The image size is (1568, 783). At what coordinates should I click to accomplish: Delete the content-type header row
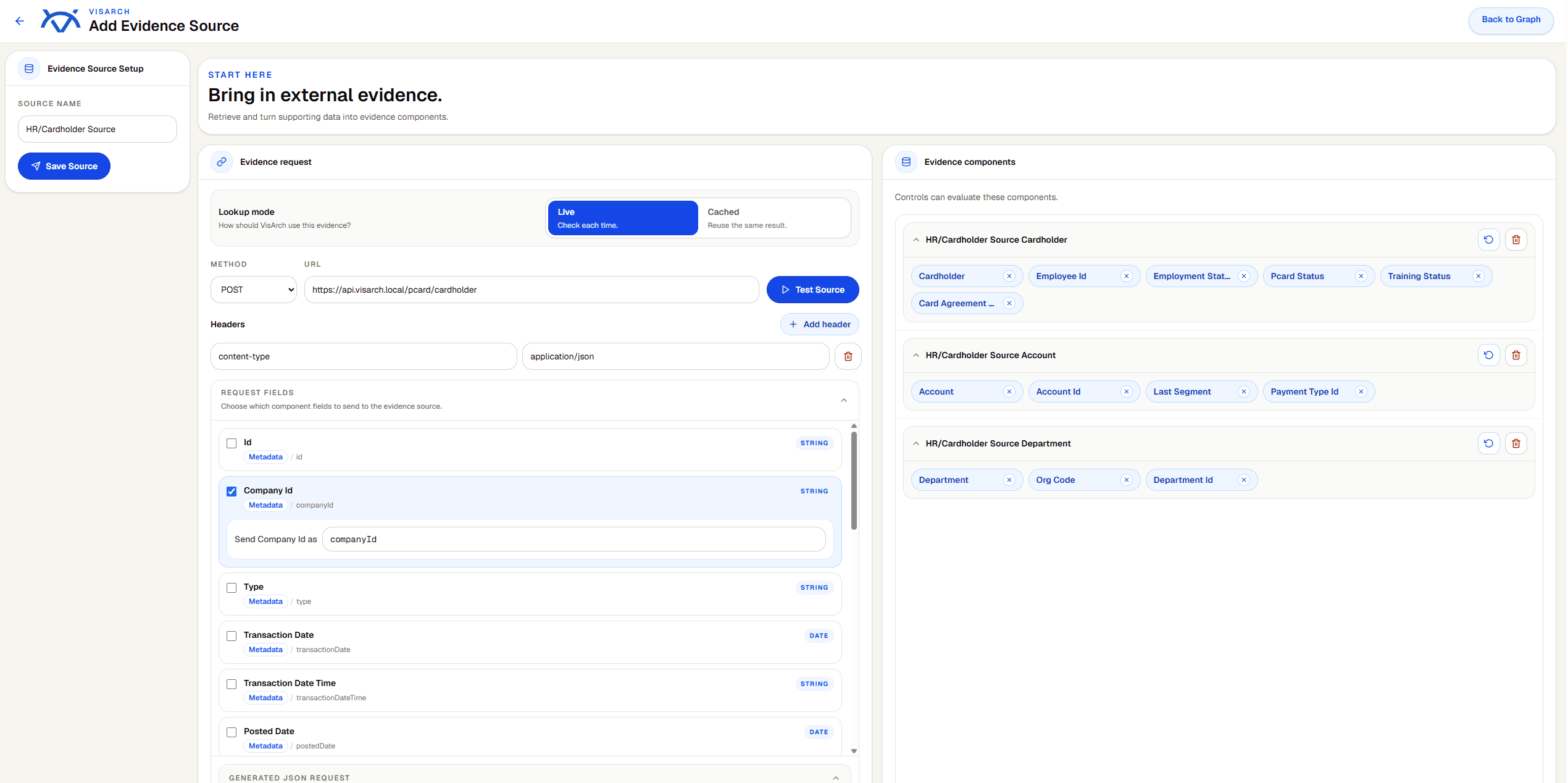click(x=848, y=356)
